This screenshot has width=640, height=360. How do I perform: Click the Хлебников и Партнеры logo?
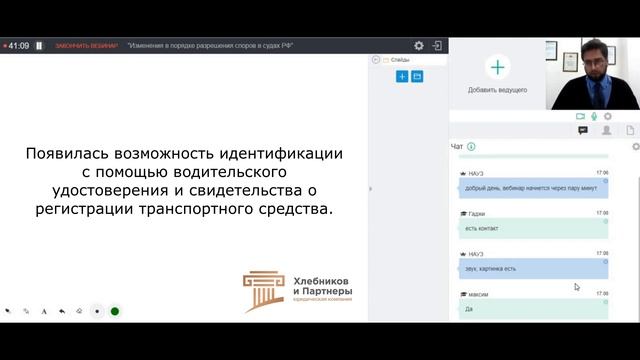click(298, 291)
